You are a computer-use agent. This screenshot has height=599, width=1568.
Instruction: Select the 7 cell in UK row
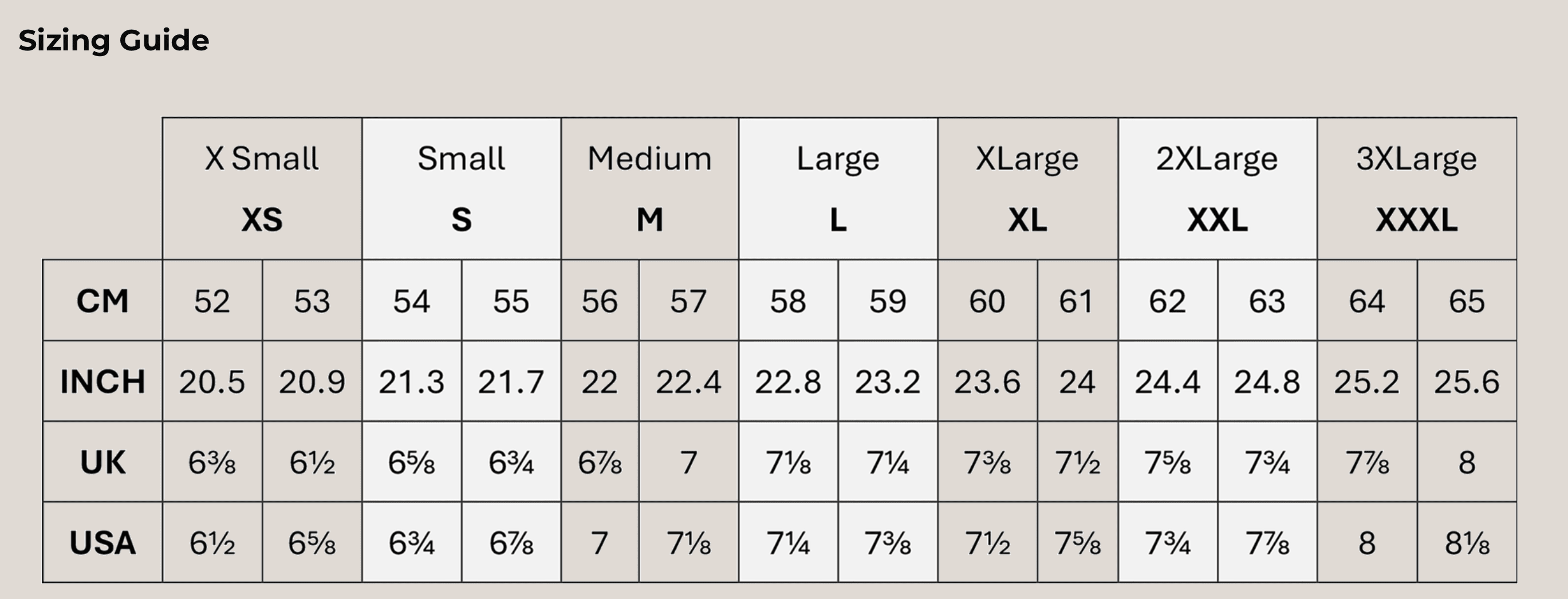[688, 462]
